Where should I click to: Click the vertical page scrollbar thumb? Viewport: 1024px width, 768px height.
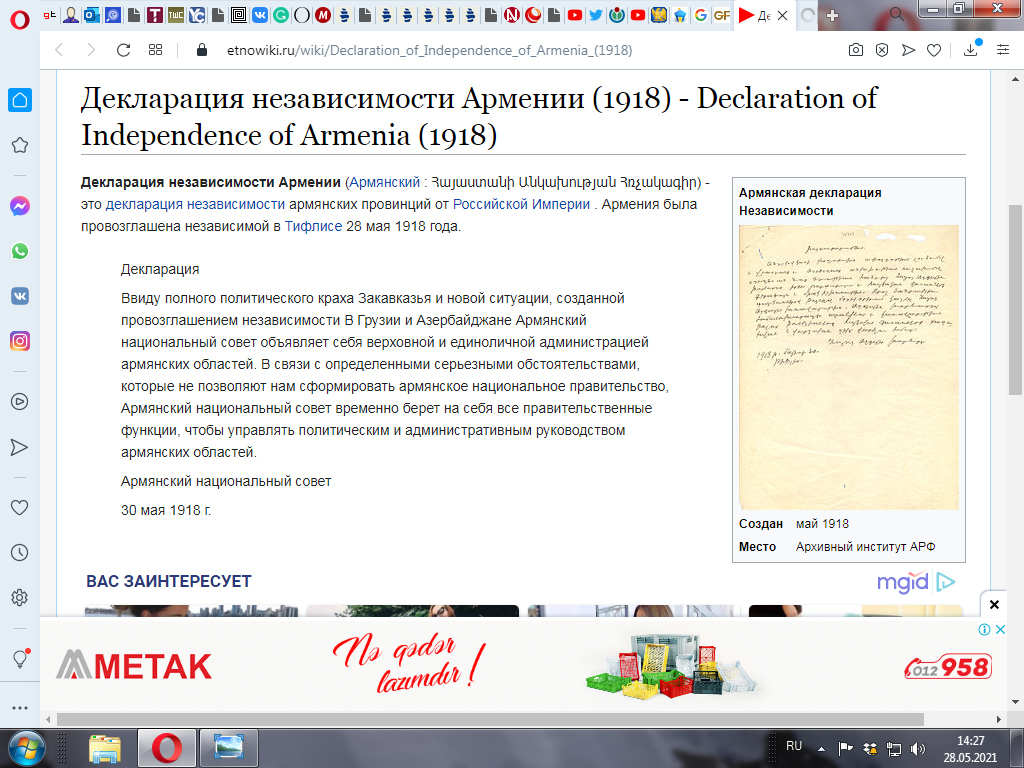tap(1015, 300)
